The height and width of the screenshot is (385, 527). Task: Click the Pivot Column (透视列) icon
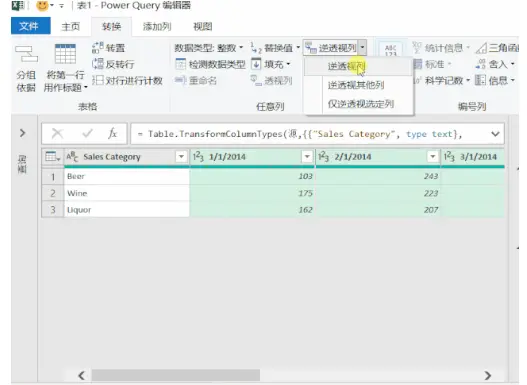click(256, 80)
